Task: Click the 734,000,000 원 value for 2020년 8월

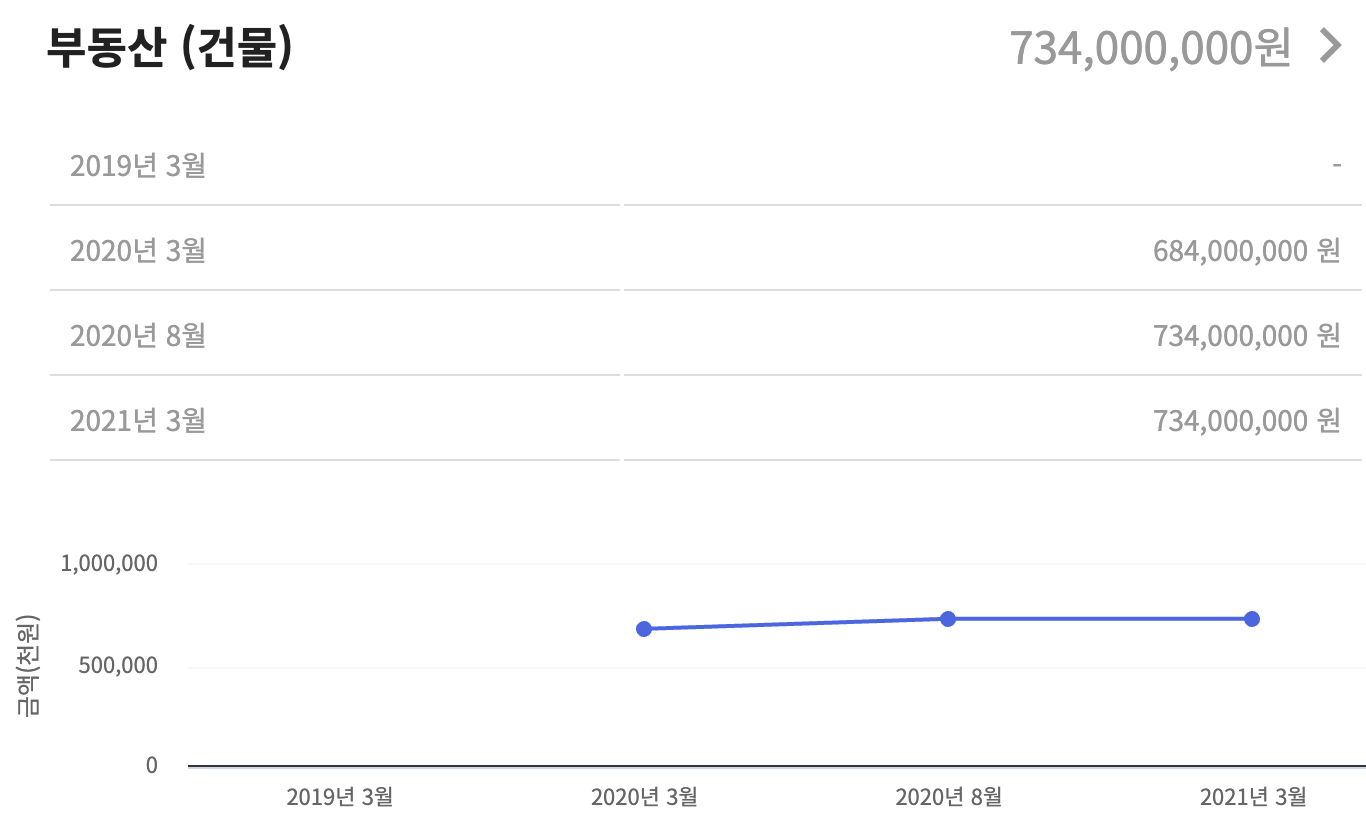Action: click(1247, 335)
